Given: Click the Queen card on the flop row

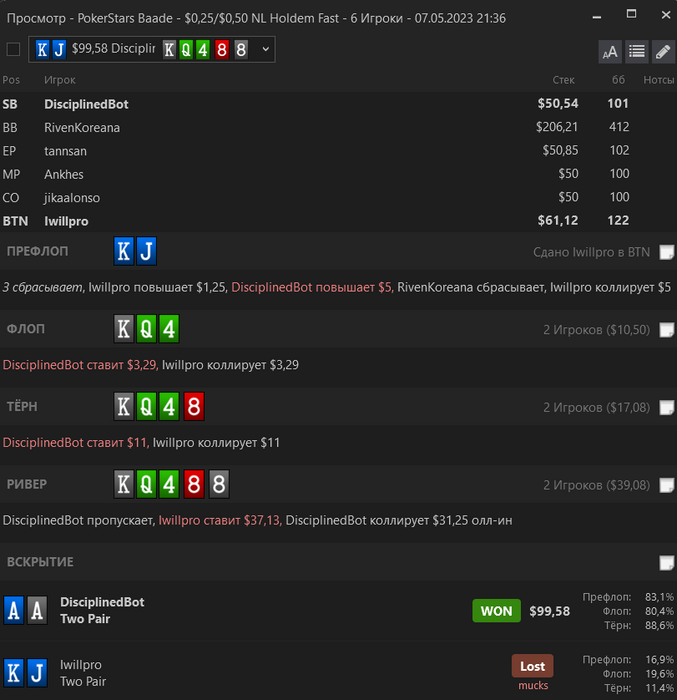Looking at the screenshot, I should coord(146,329).
